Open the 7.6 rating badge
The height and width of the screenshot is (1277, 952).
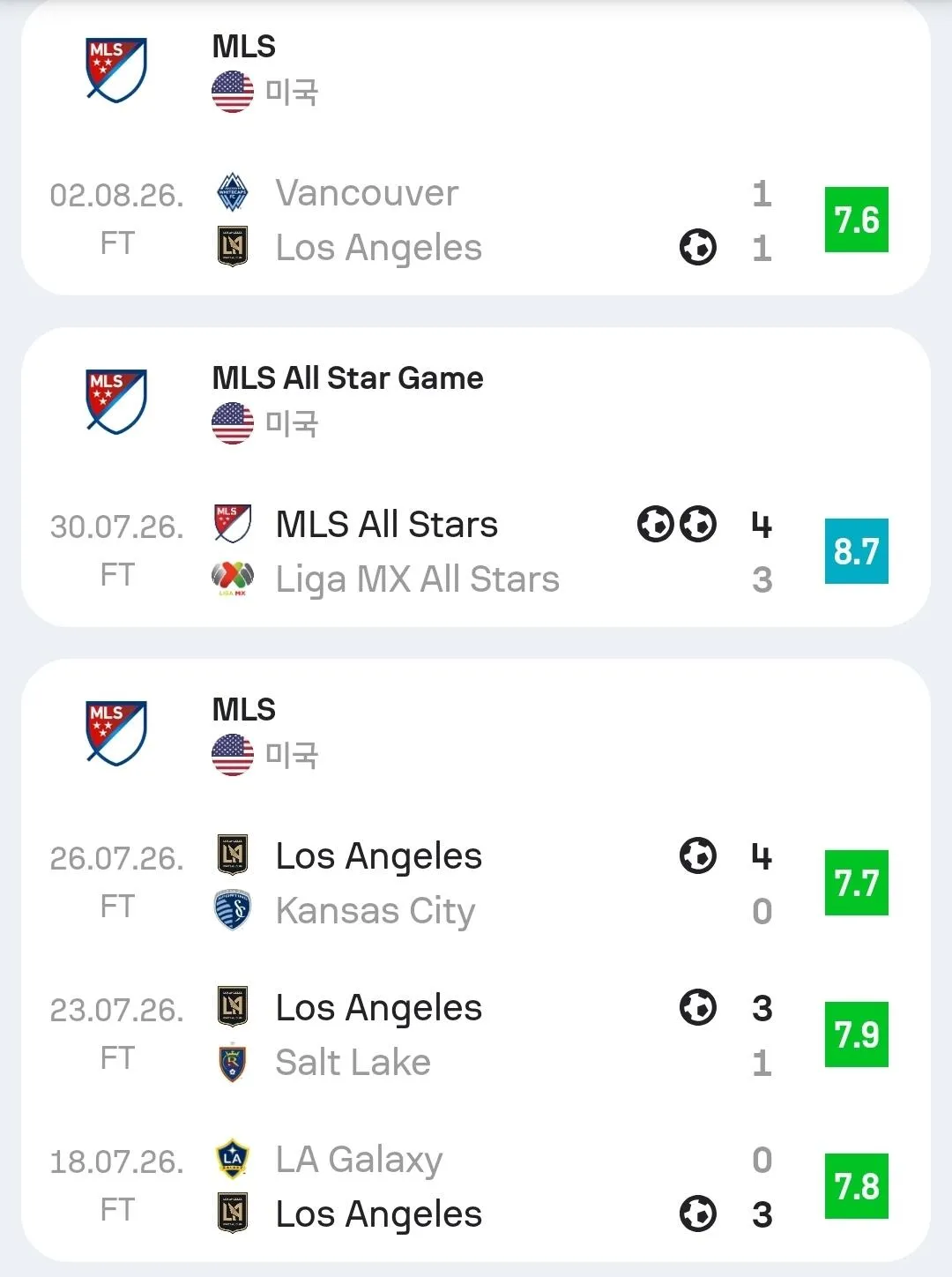(857, 220)
